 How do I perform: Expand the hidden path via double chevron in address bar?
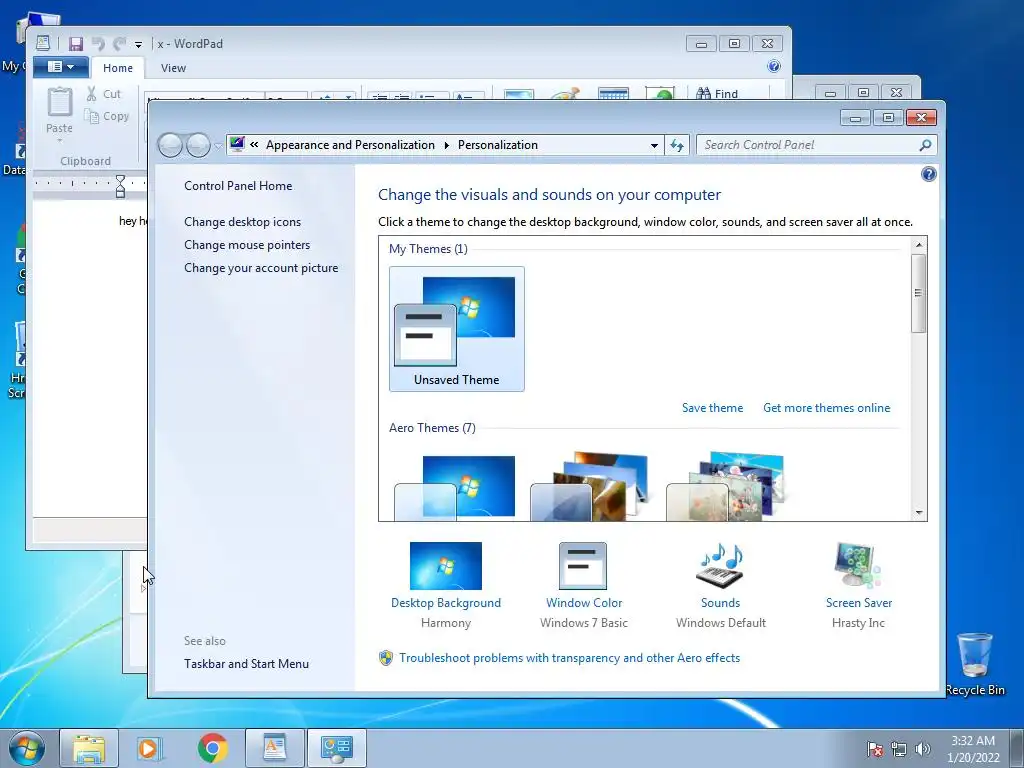[x=254, y=145]
